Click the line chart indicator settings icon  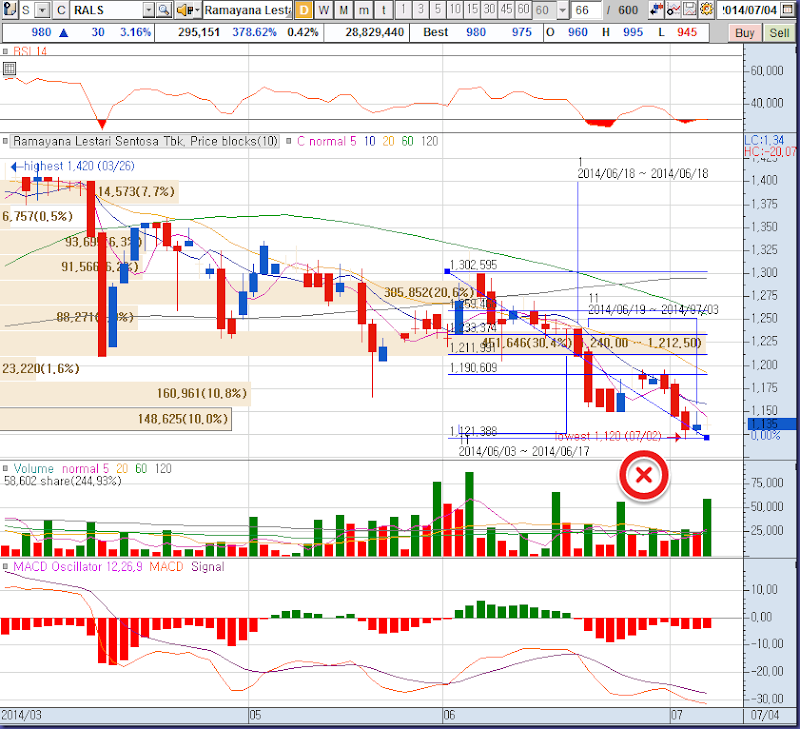(x=673, y=9)
